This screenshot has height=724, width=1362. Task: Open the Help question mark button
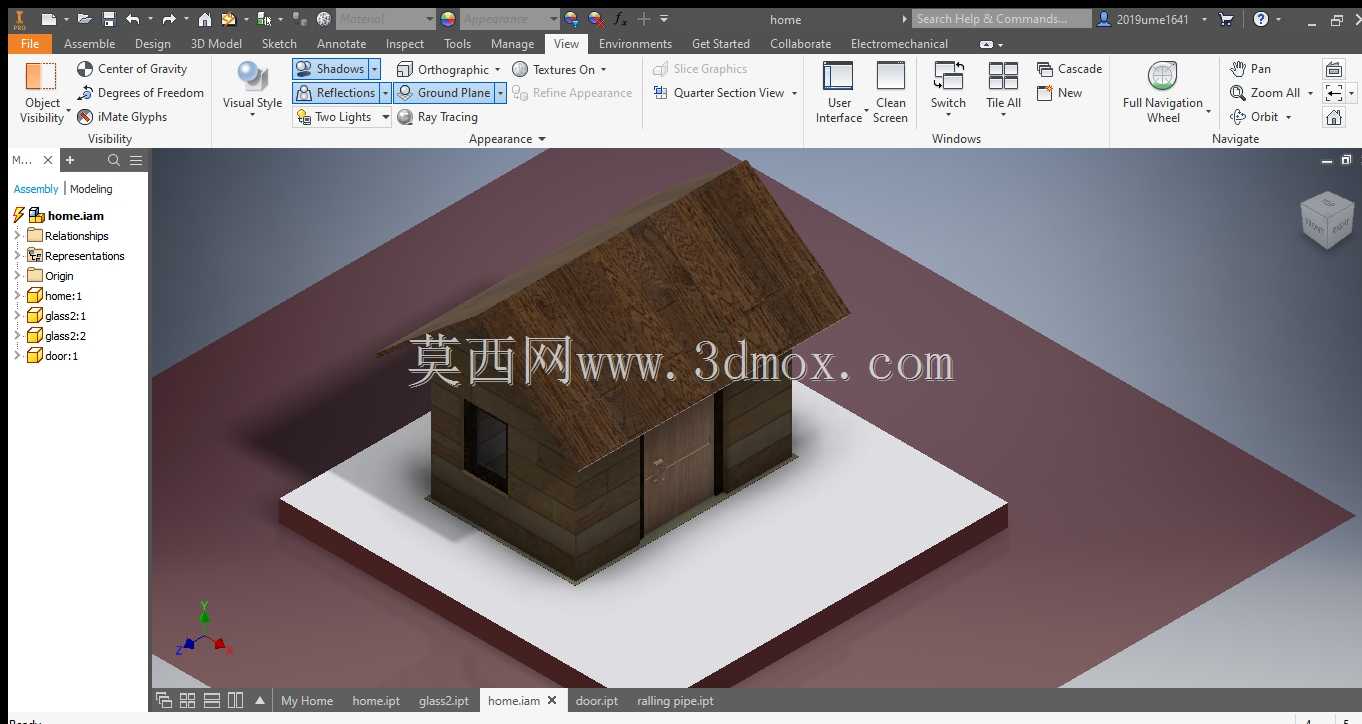1261,19
